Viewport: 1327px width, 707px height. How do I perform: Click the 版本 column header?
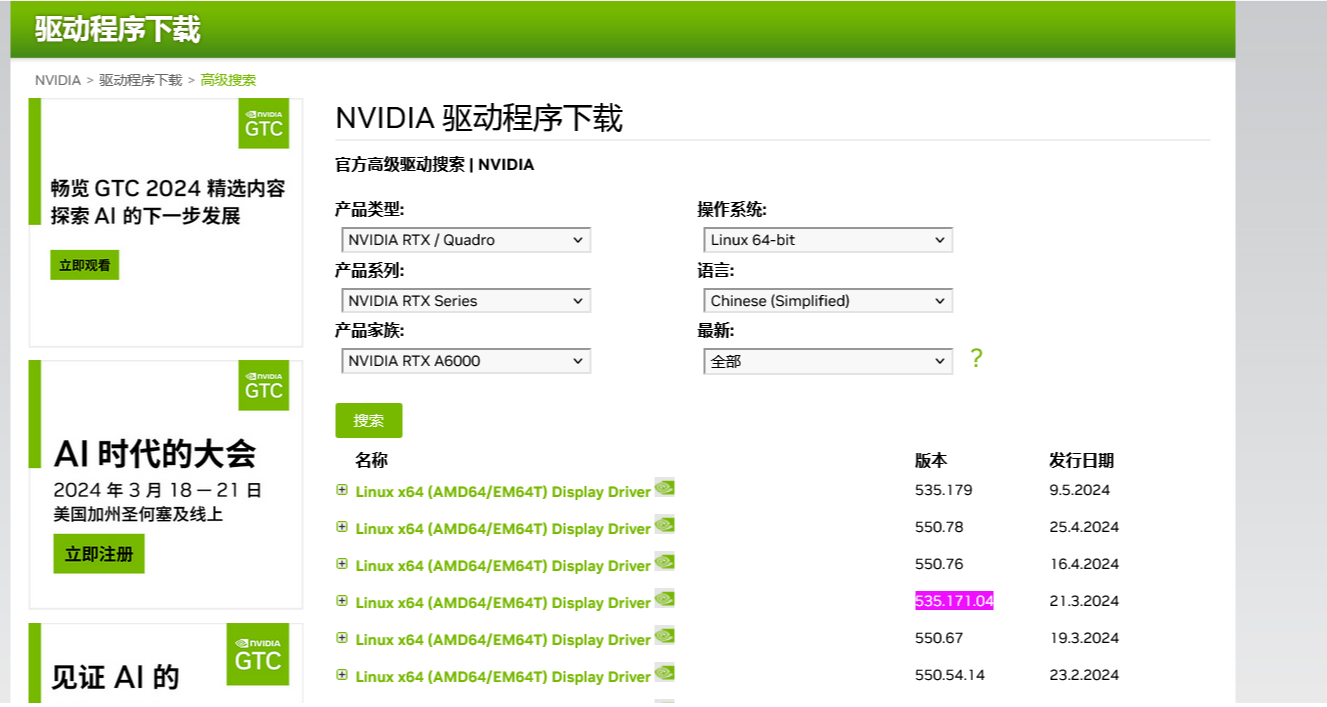click(x=931, y=460)
